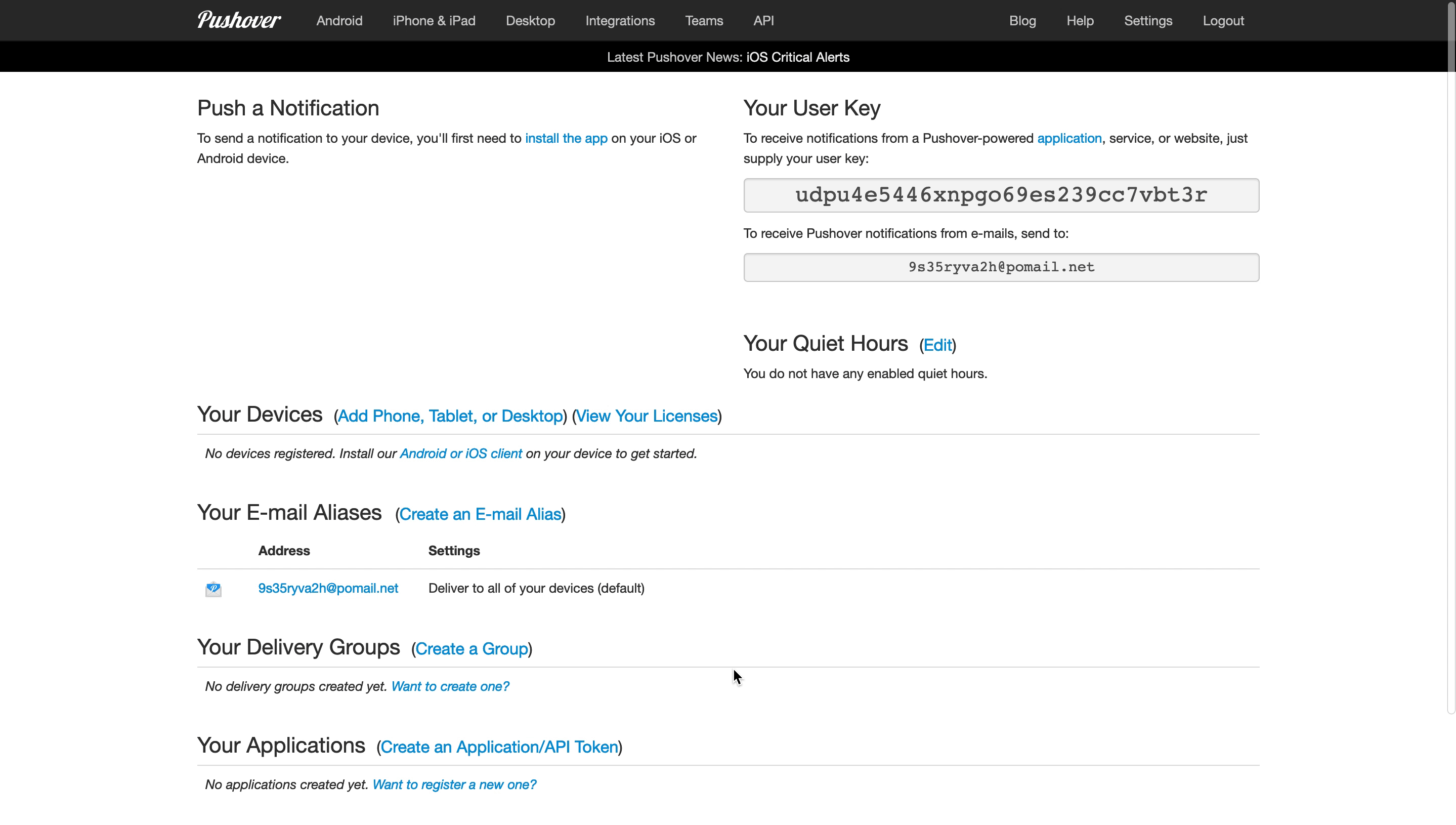Open Integrations in navigation bar
Image resolution: width=1456 pixels, height=825 pixels.
pyautogui.click(x=620, y=21)
